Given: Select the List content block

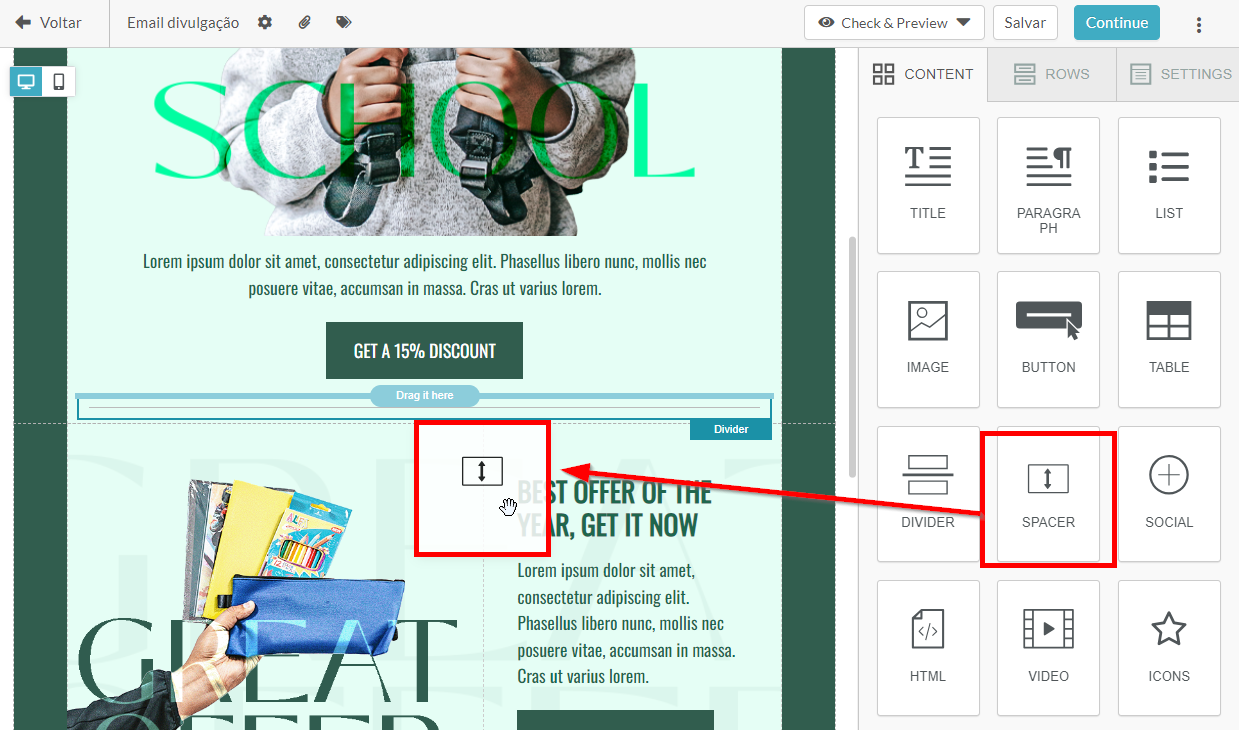Looking at the screenshot, I should click(1169, 185).
